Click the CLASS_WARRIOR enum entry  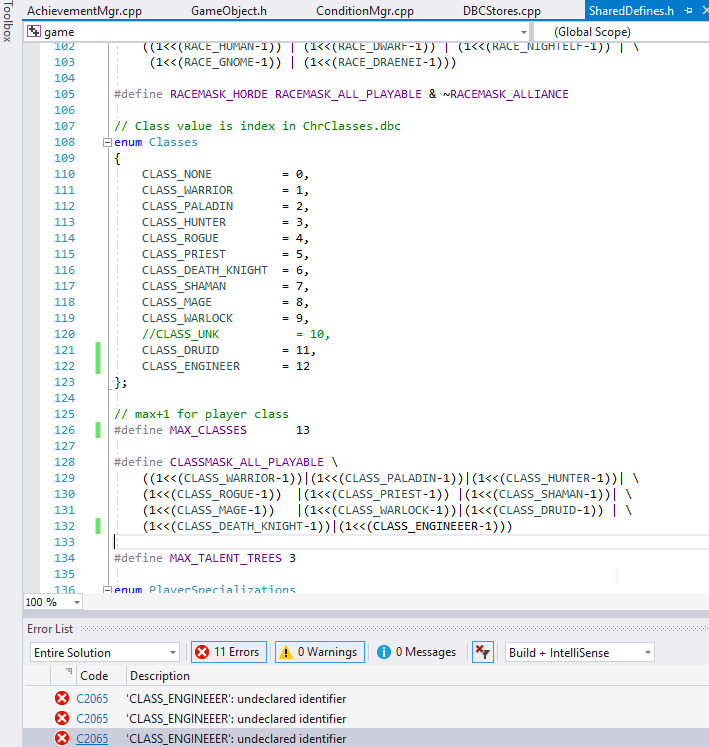pos(187,191)
